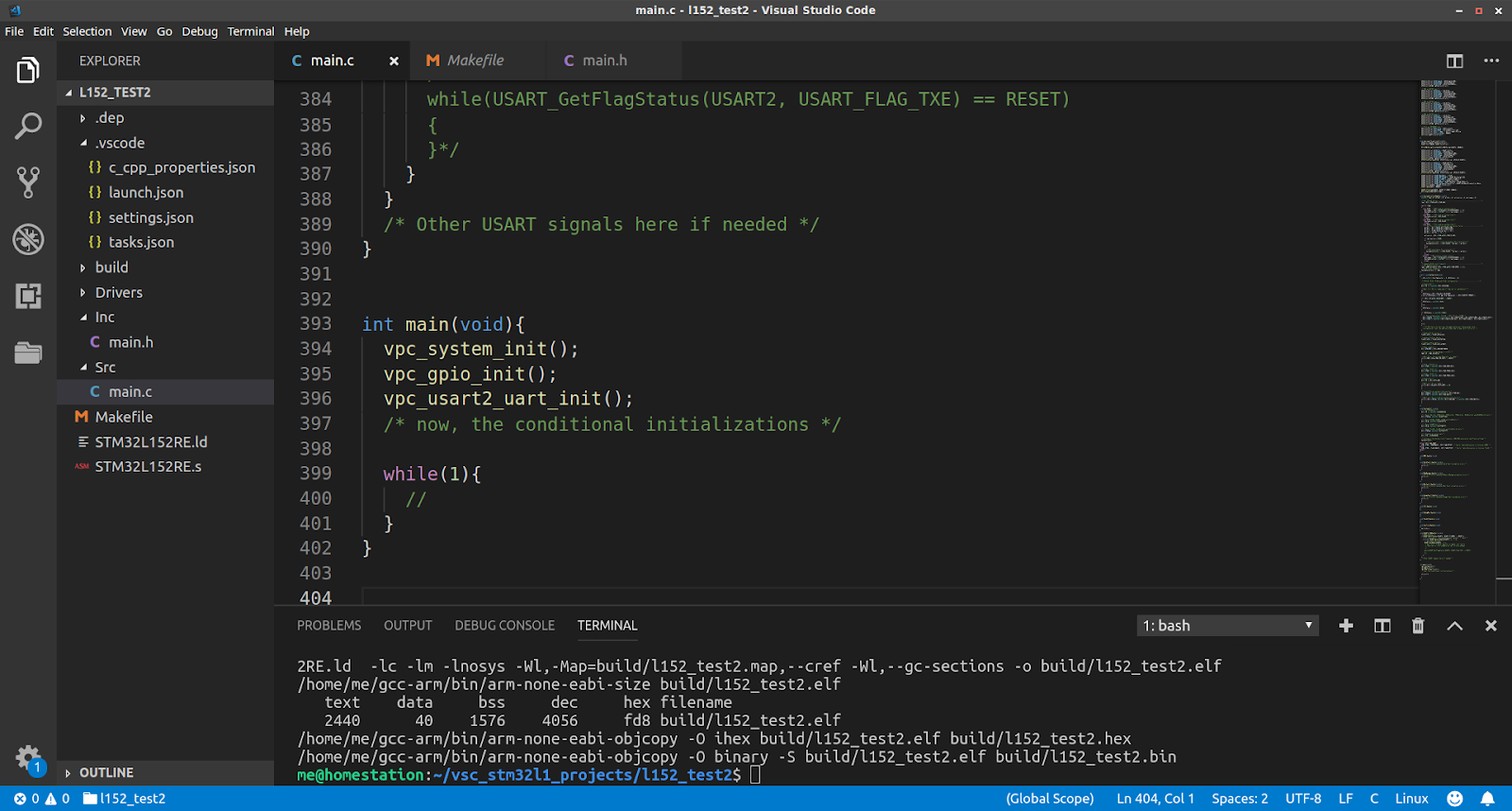
Task: Open the Terminal menu
Action: pos(250,31)
